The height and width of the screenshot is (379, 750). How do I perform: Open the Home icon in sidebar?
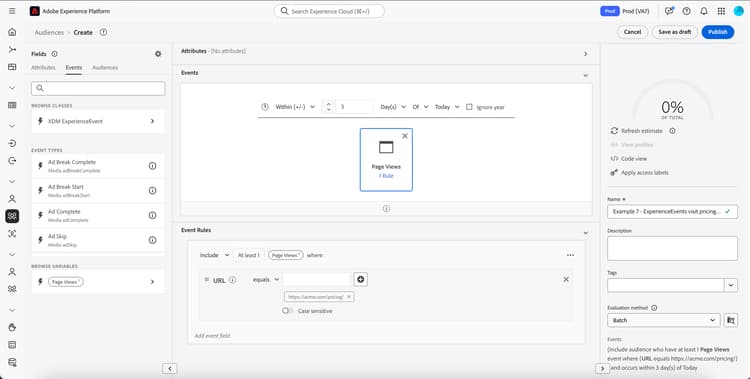[12, 32]
